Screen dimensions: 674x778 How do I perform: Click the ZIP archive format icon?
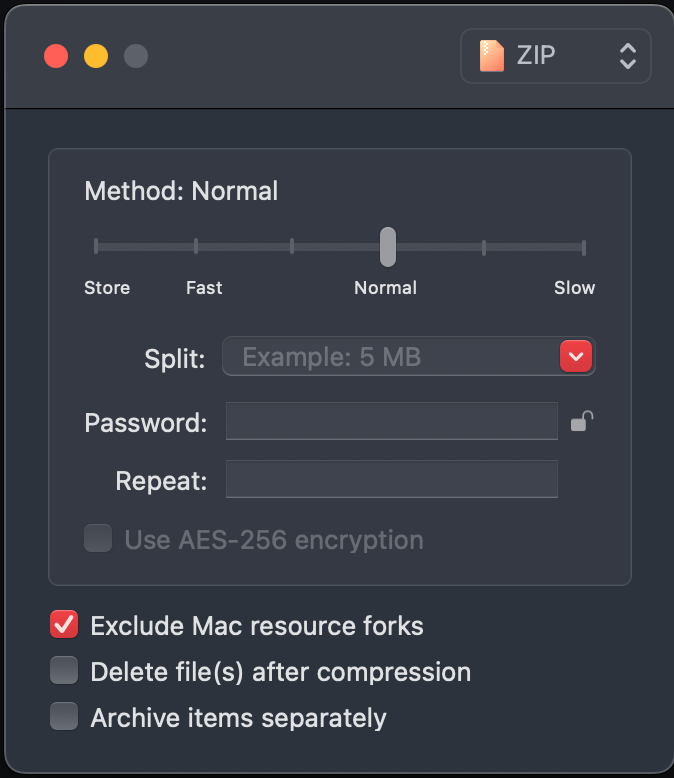click(491, 56)
